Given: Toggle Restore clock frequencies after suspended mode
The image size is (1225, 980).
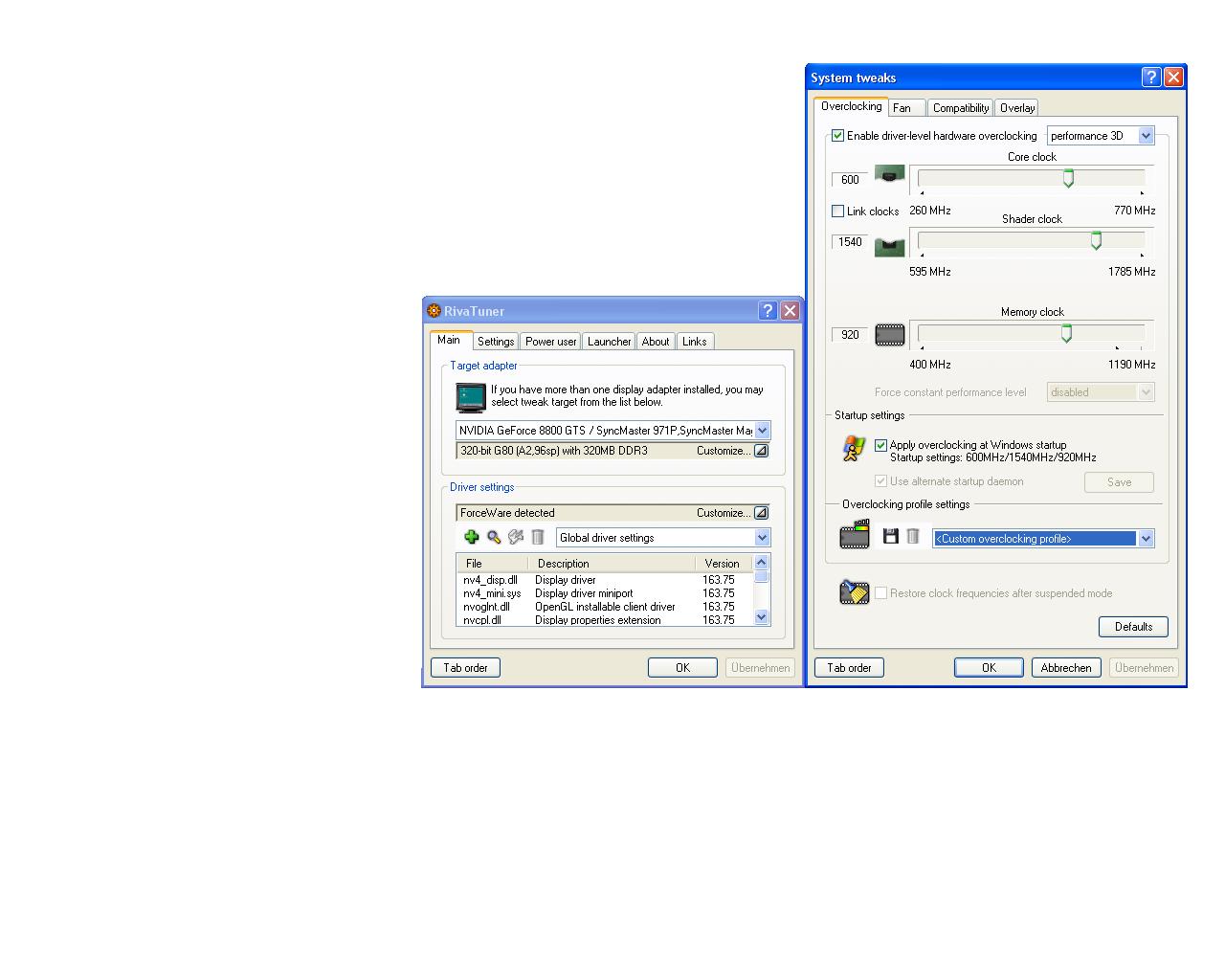Looking at the screenshot, I should (x=881, y=593).
